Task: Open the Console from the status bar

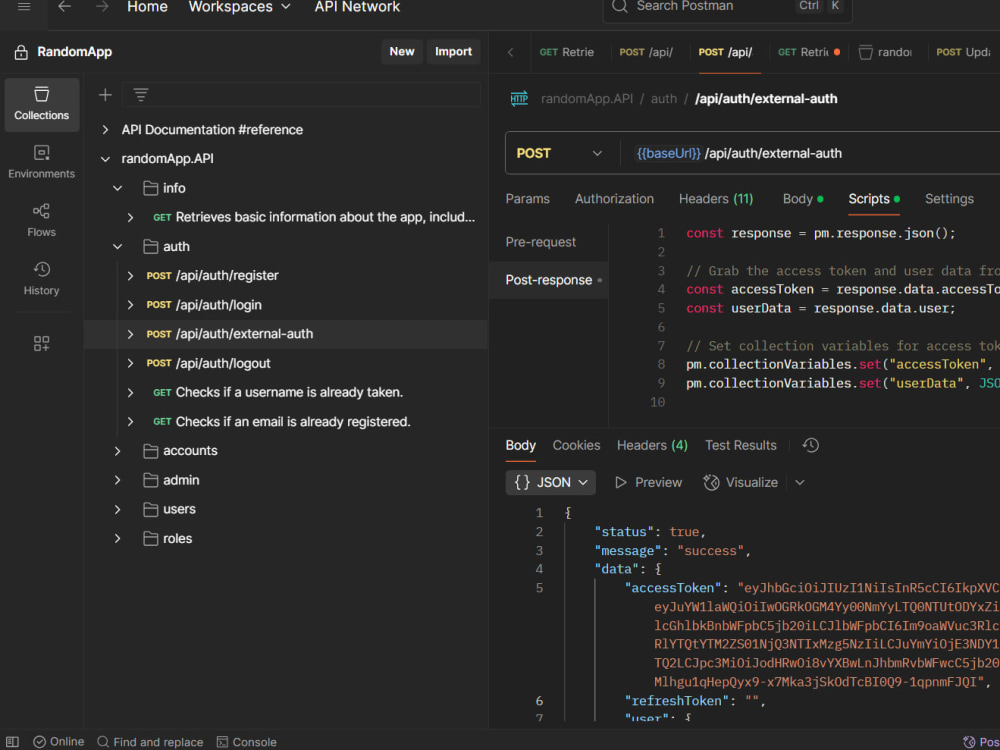Action: 246,742
